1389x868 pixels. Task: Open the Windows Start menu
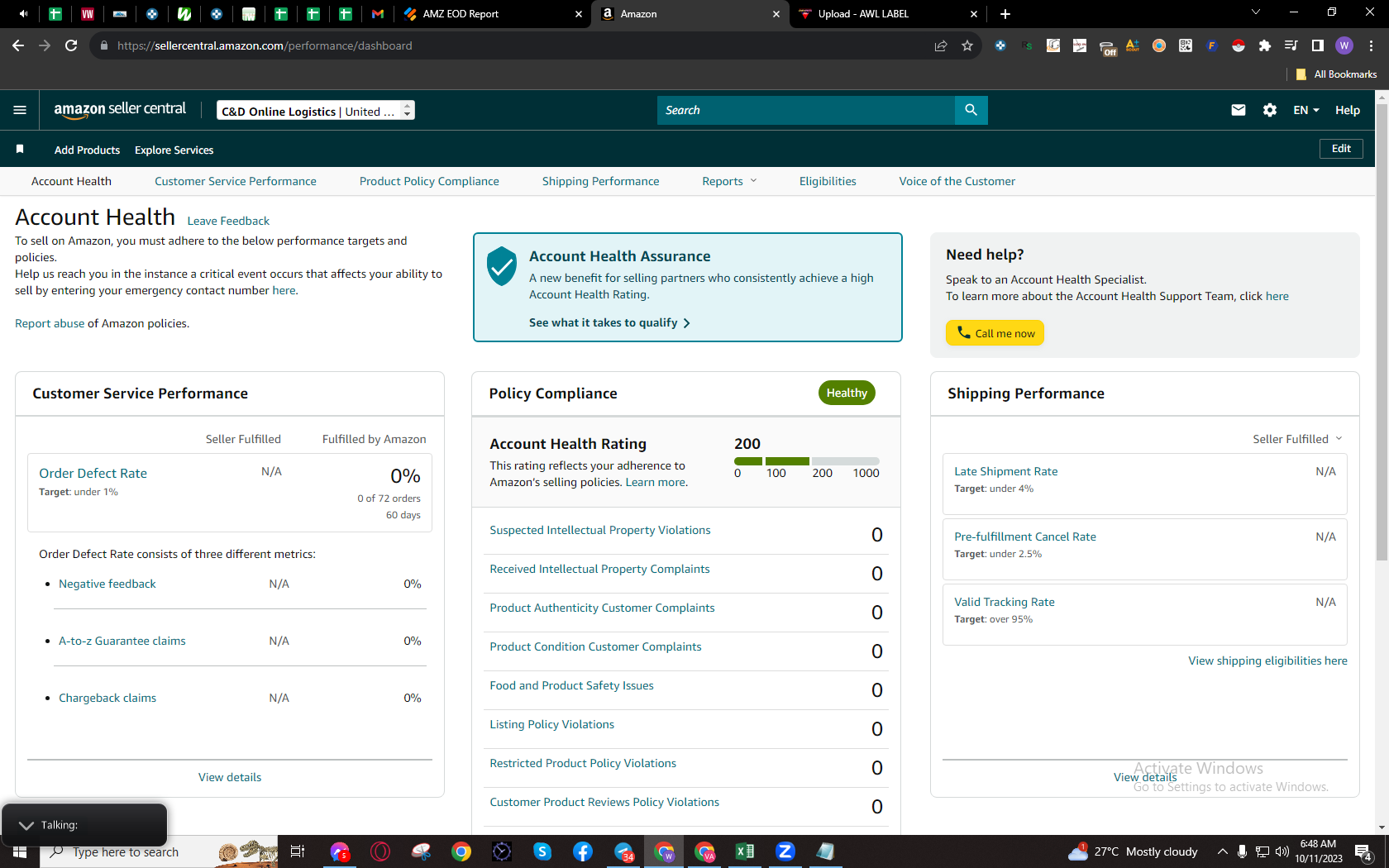point(20,851)
